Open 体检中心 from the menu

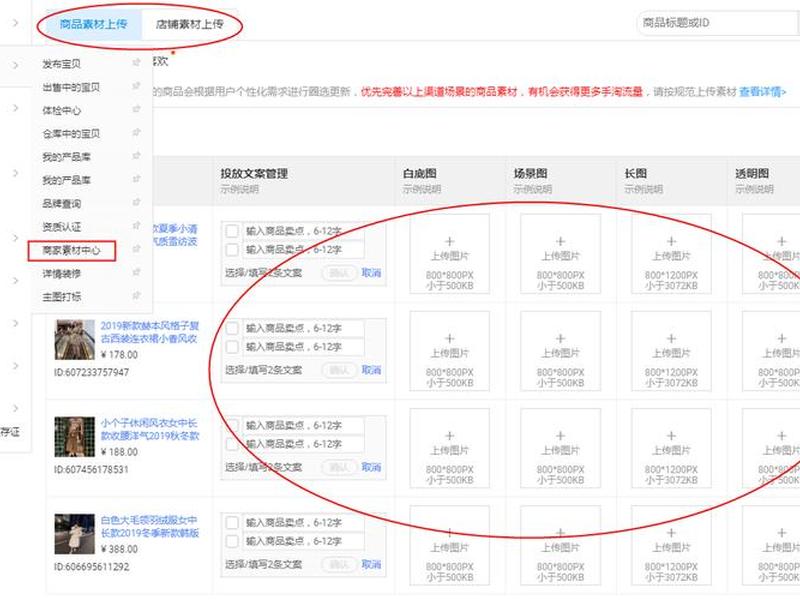61,110
